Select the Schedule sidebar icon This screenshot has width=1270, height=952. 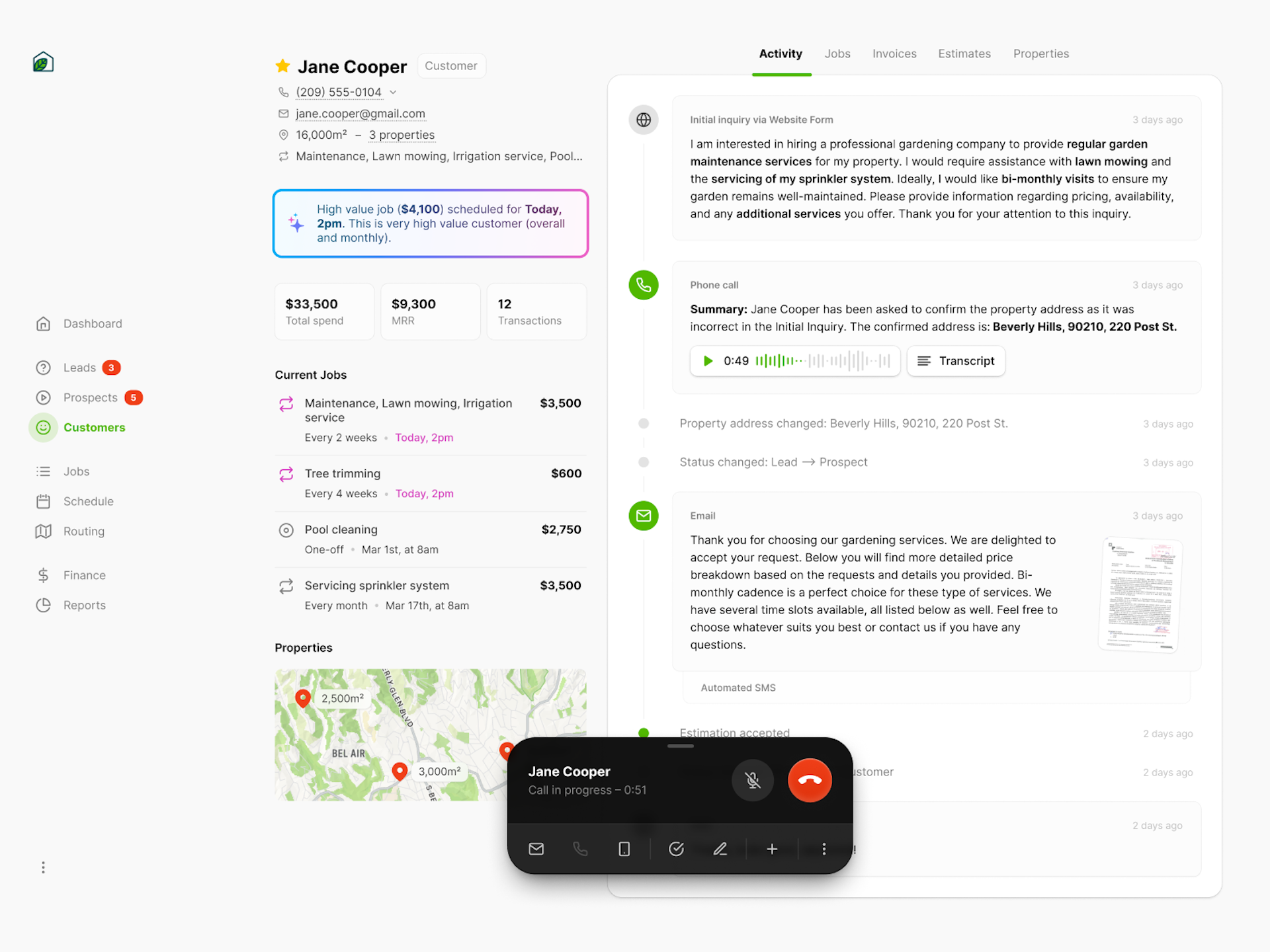tap(43, 501)
